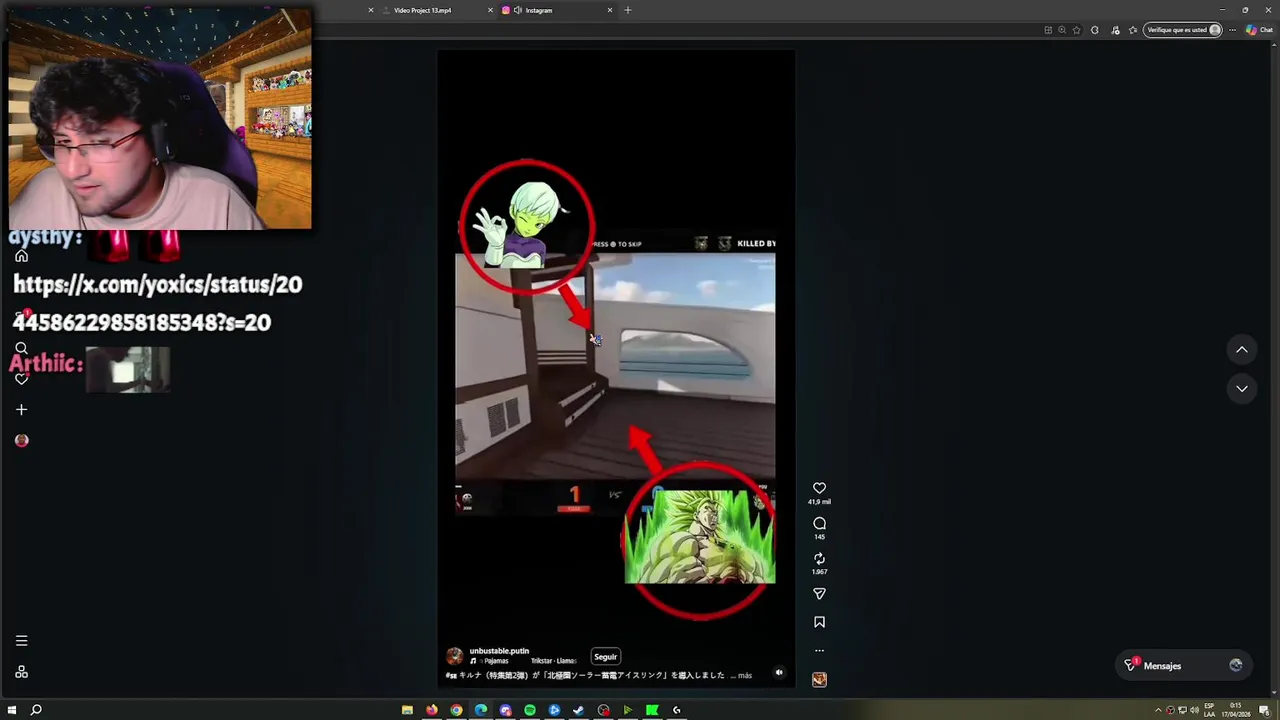Open Google Chrome from the taskbar
1280x720 pixels.
click(456, 710)
